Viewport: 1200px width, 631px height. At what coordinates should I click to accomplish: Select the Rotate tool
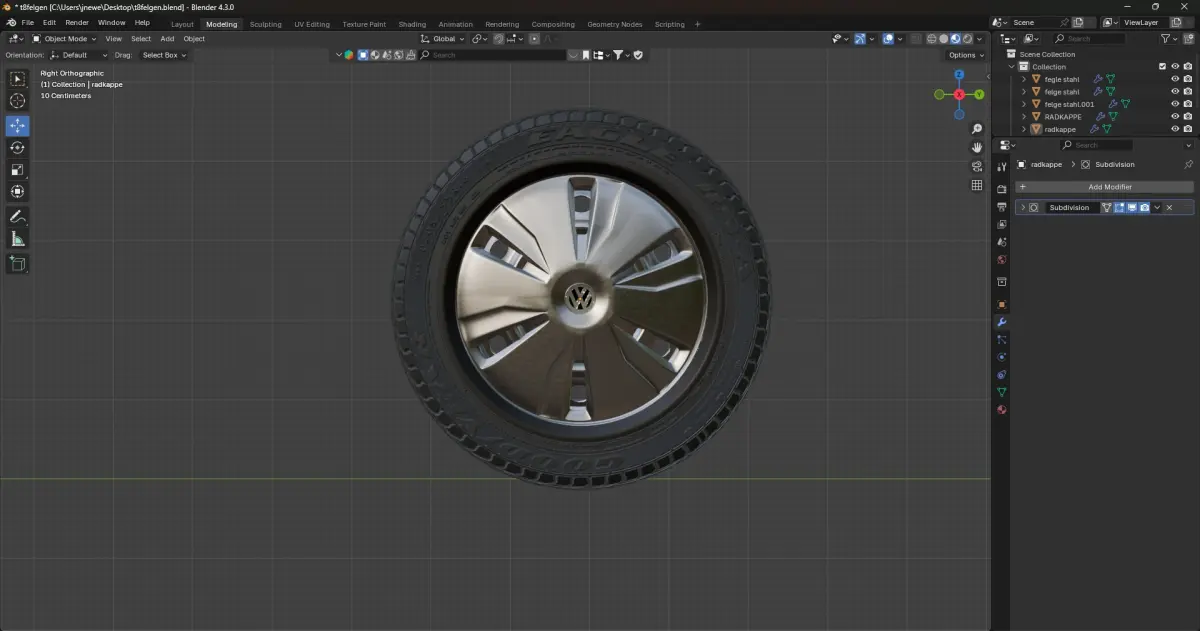click(x=17, y=148)
